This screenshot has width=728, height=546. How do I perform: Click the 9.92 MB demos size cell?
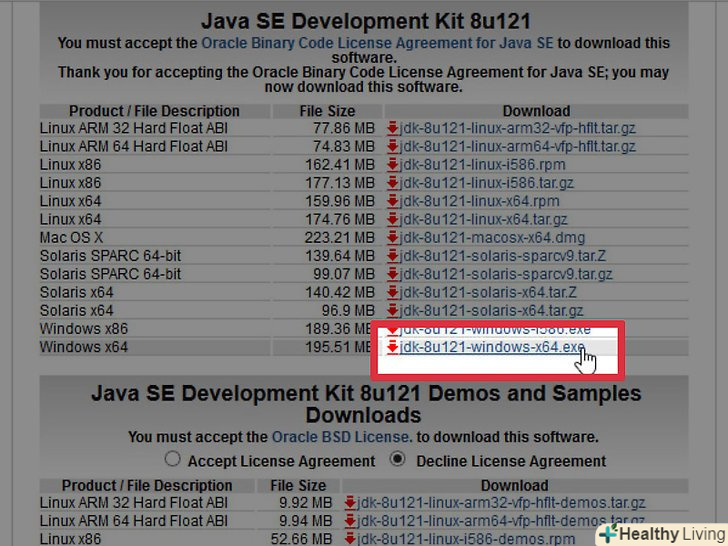coord(306,502)
